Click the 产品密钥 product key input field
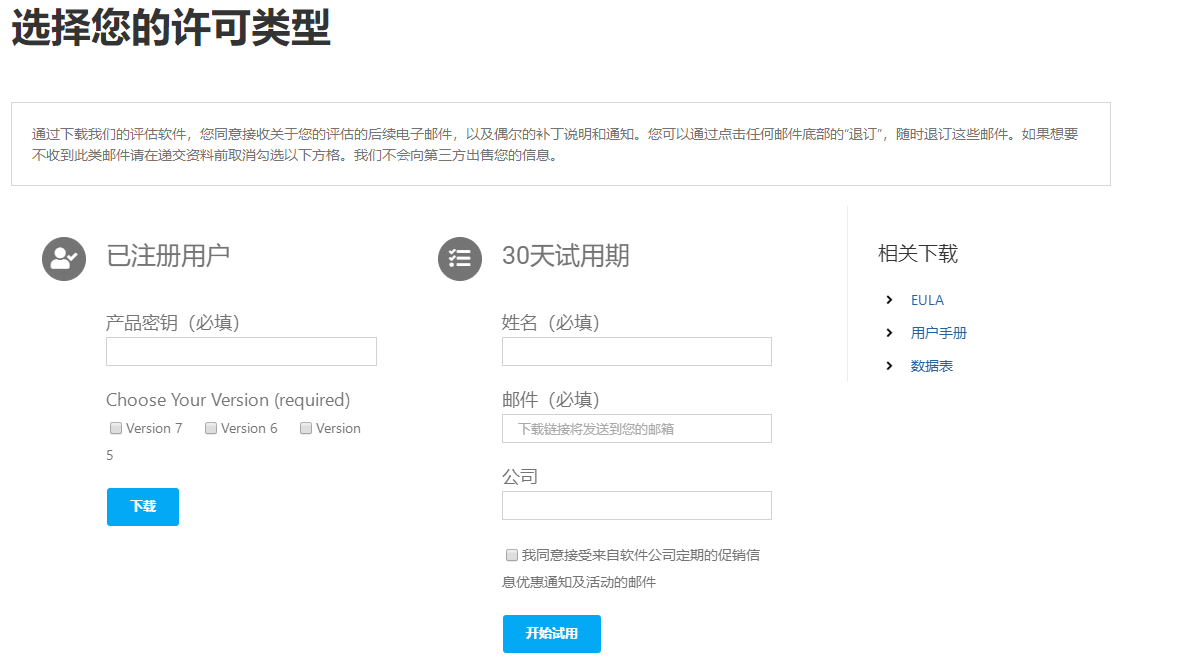This screenshot has height=664, width=1203. tap(240, 351)
